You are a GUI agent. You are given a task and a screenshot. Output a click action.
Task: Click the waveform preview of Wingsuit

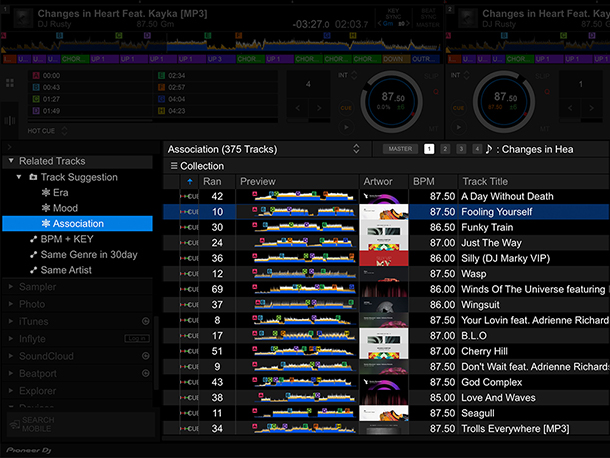[x=297, y=305]
